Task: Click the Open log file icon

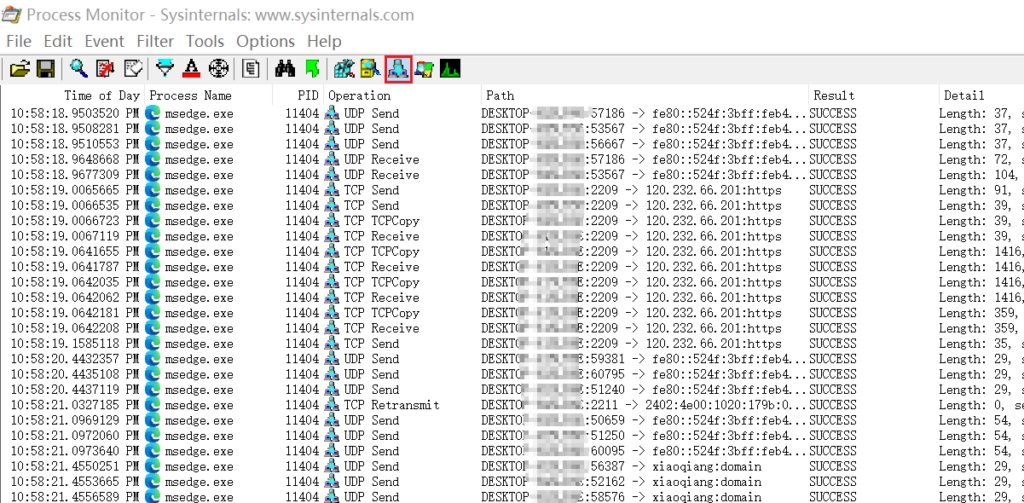Action: pos(20,69)
